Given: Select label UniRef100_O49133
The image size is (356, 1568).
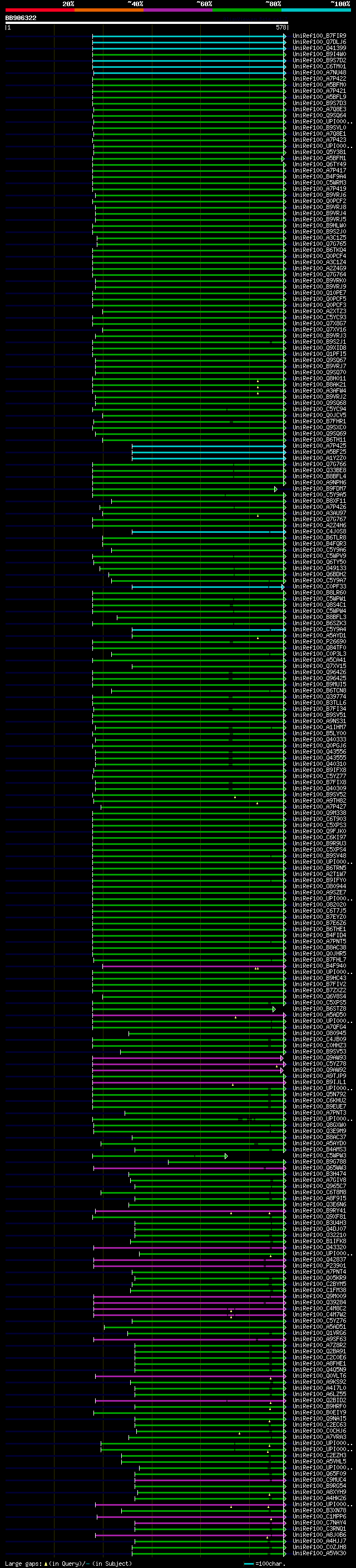Looking at the screenshot, I should point(319,568).
